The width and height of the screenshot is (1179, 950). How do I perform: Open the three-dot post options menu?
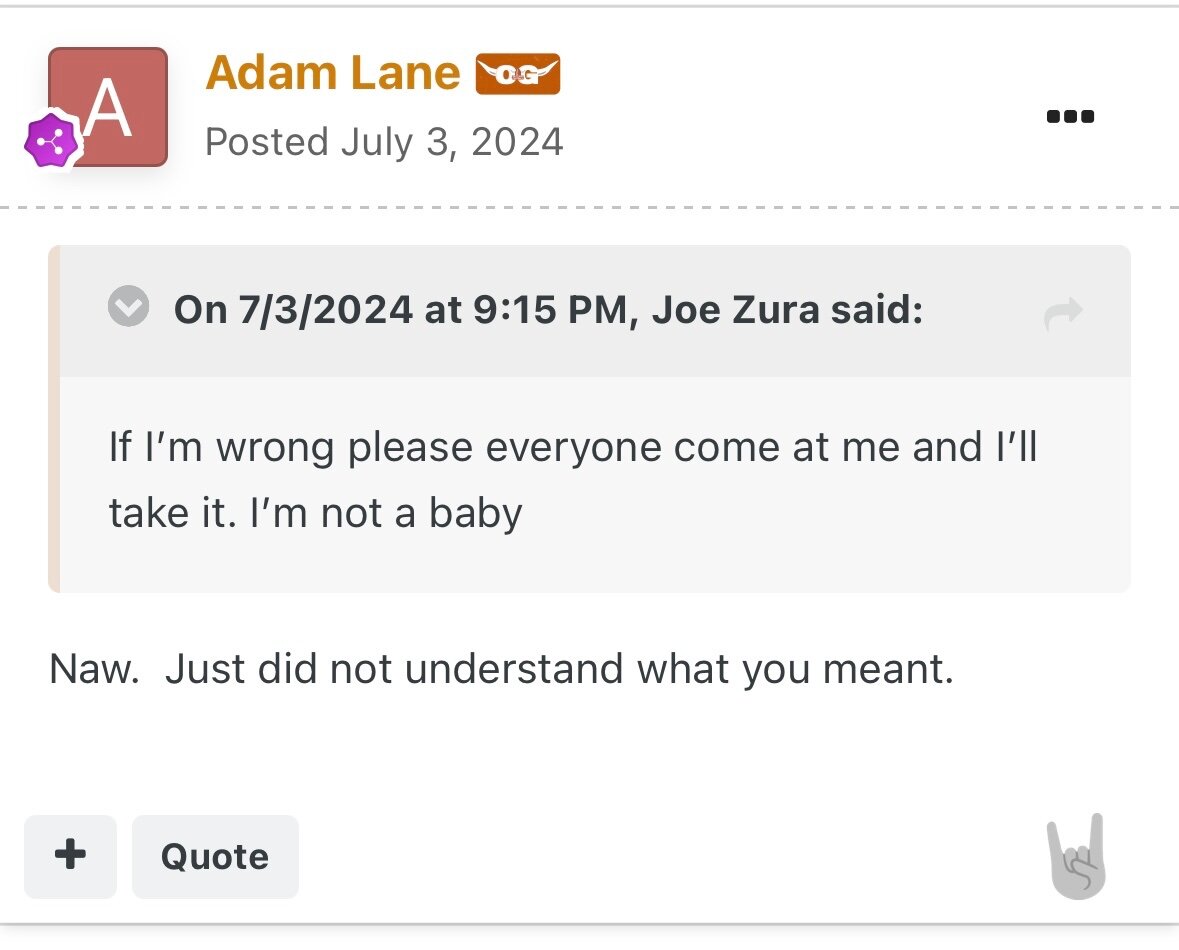[x=1070, y=117]
